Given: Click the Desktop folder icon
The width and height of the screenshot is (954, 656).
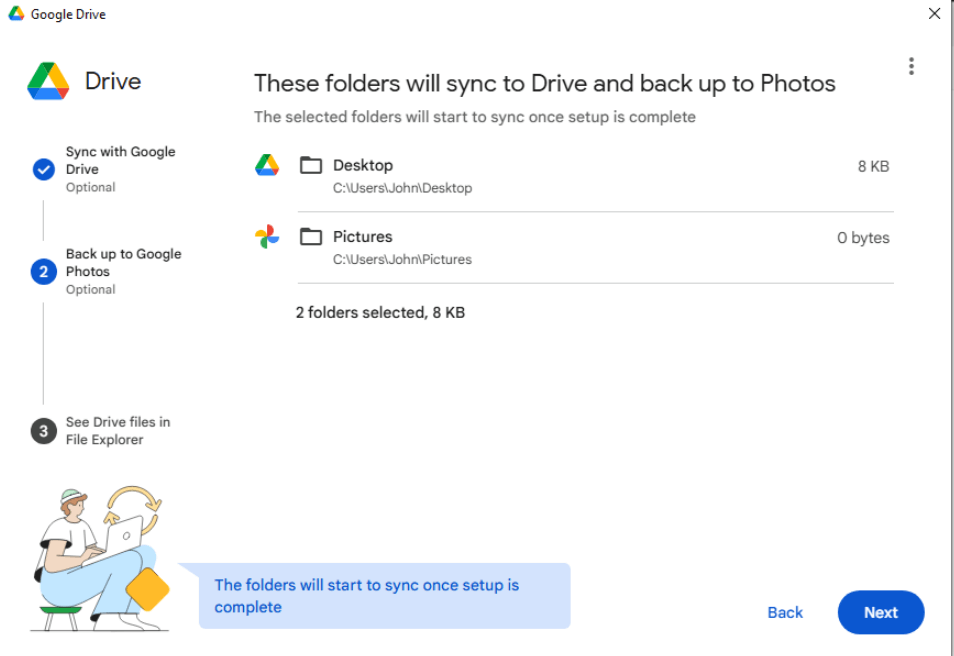Looking at the screenshot, I should coord(312,165).
